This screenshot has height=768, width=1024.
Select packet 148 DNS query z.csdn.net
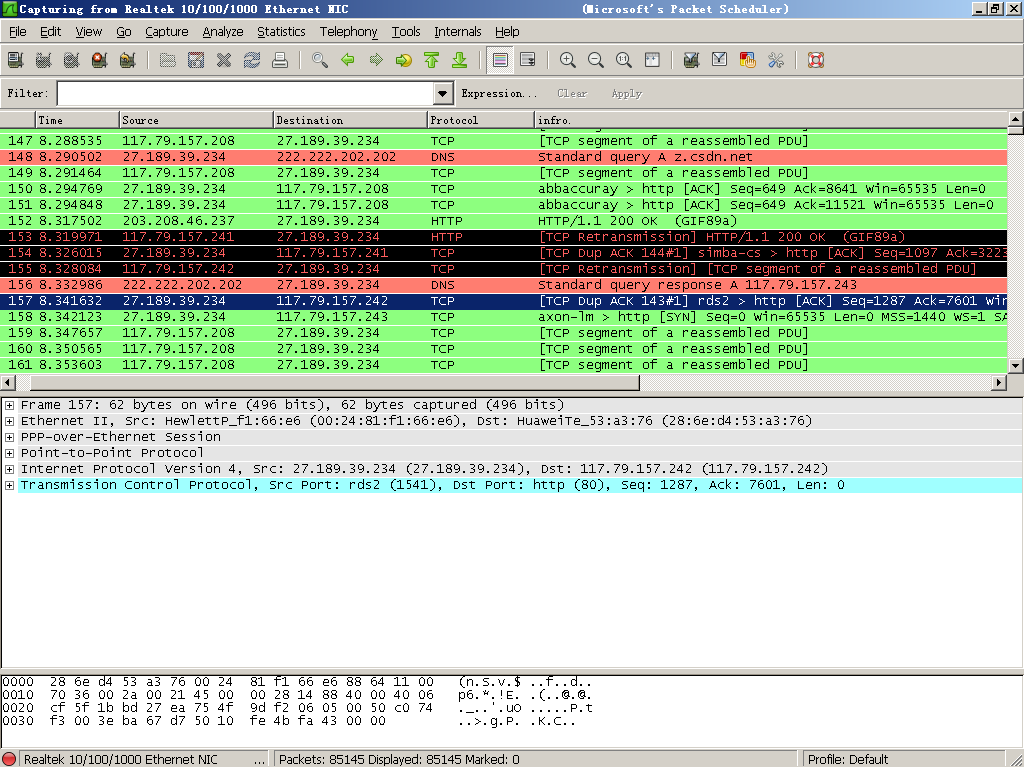504,157
